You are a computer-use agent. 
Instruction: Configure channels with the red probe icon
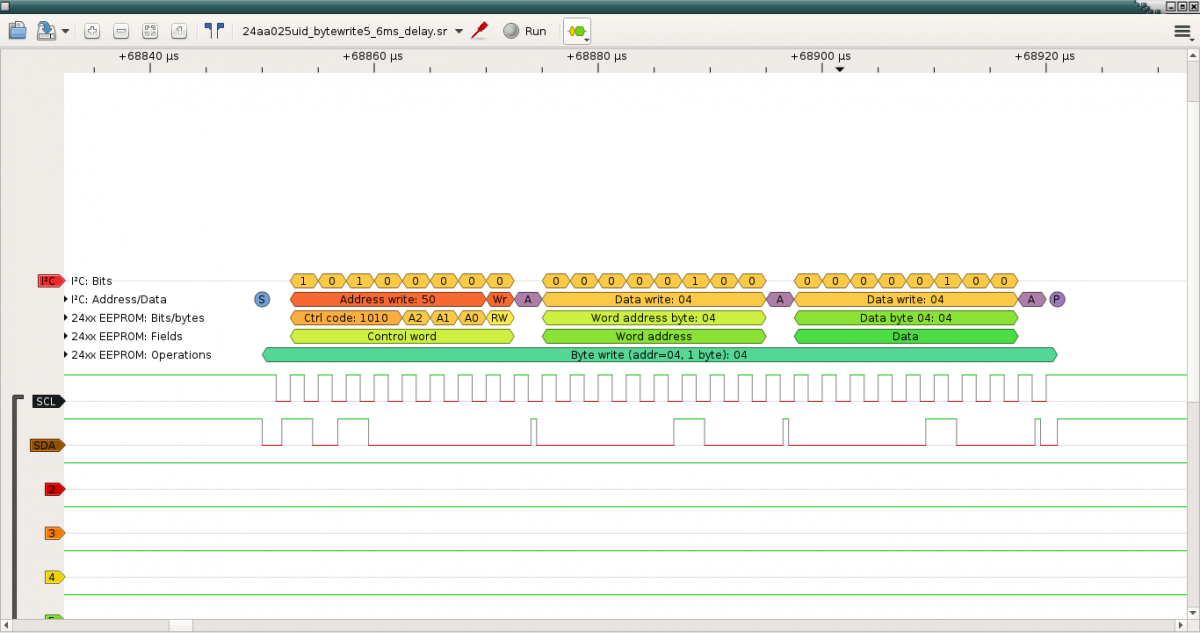[480, 30]
